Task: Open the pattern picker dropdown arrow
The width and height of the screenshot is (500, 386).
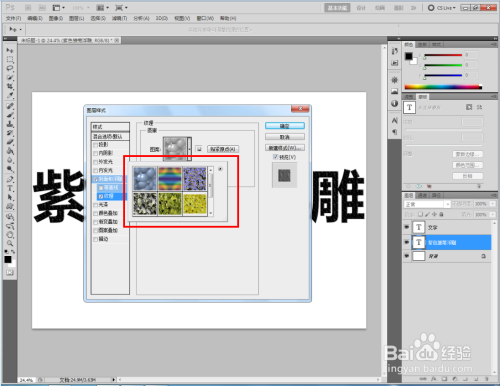Action: [x=189, y=149]
